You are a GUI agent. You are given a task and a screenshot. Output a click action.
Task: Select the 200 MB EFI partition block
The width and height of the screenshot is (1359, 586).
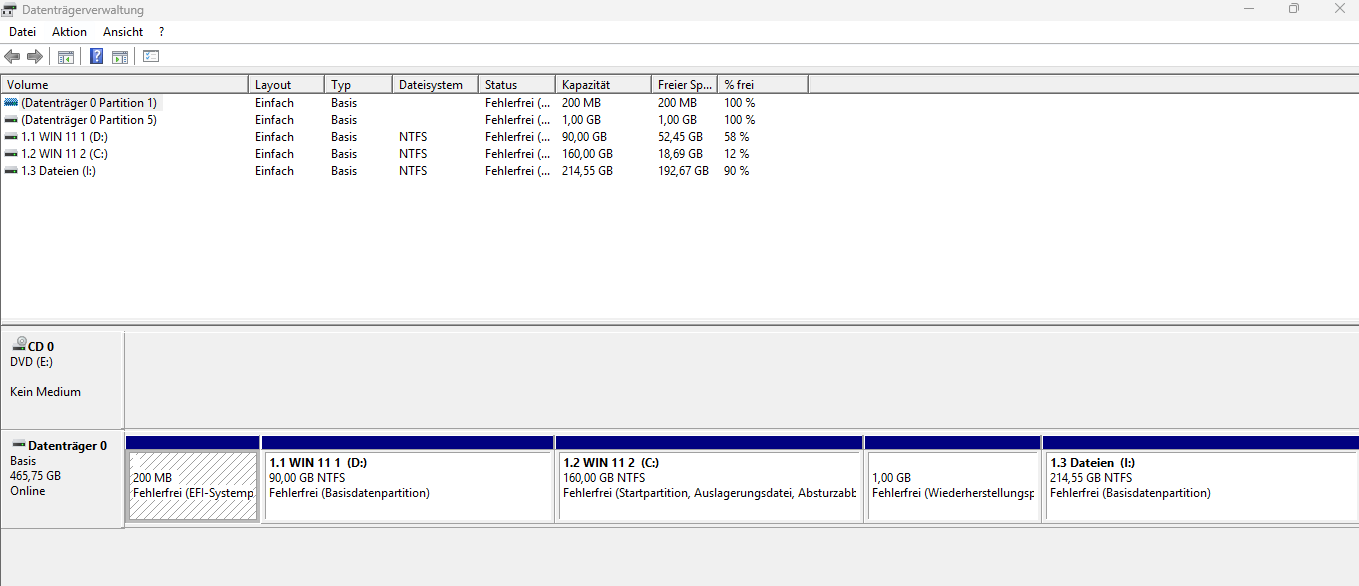[x=193, y=486]
